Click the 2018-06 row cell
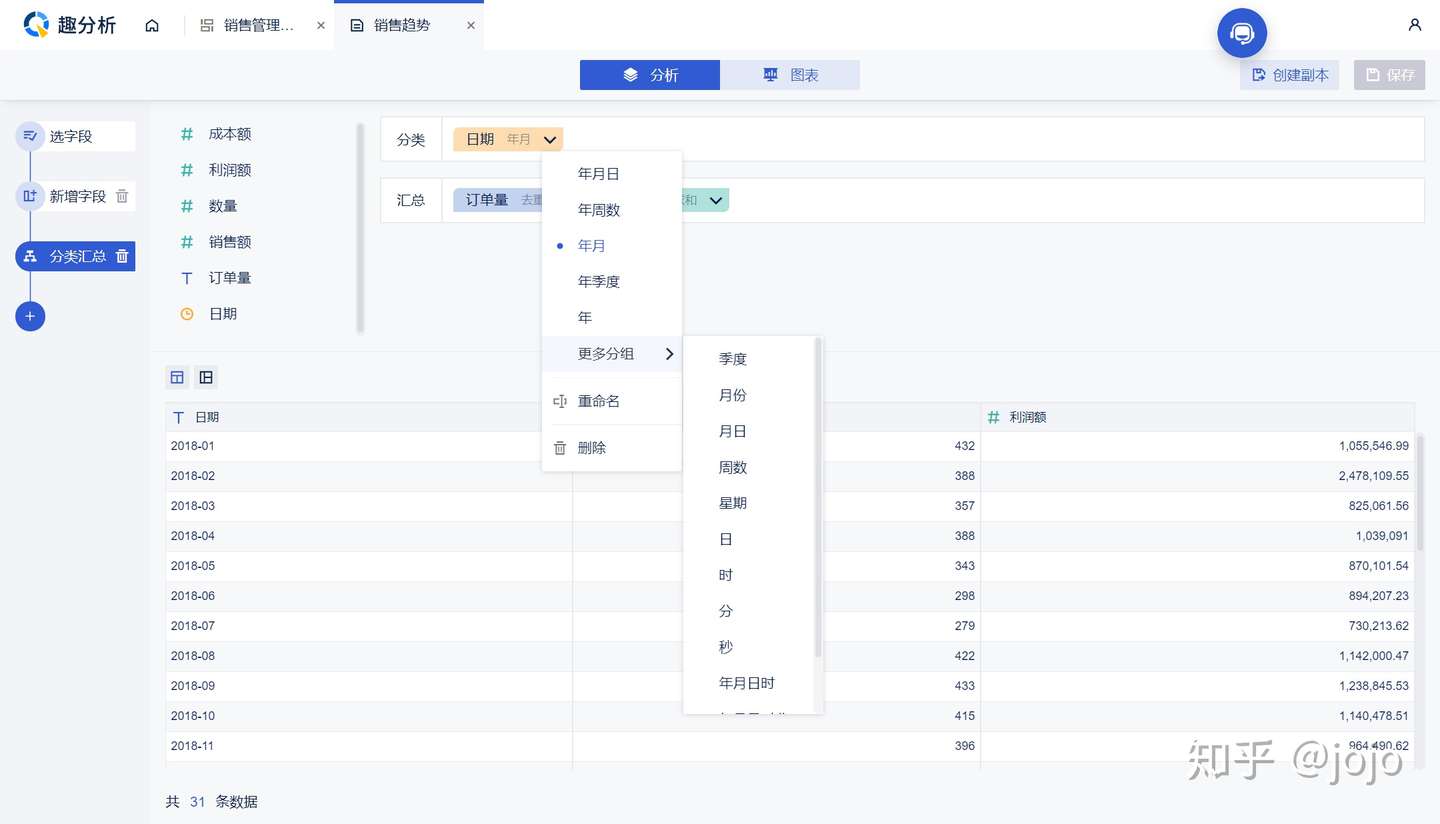Viewport: 1440px width, 824px height. pyautogui.click(x=368, y=596)
